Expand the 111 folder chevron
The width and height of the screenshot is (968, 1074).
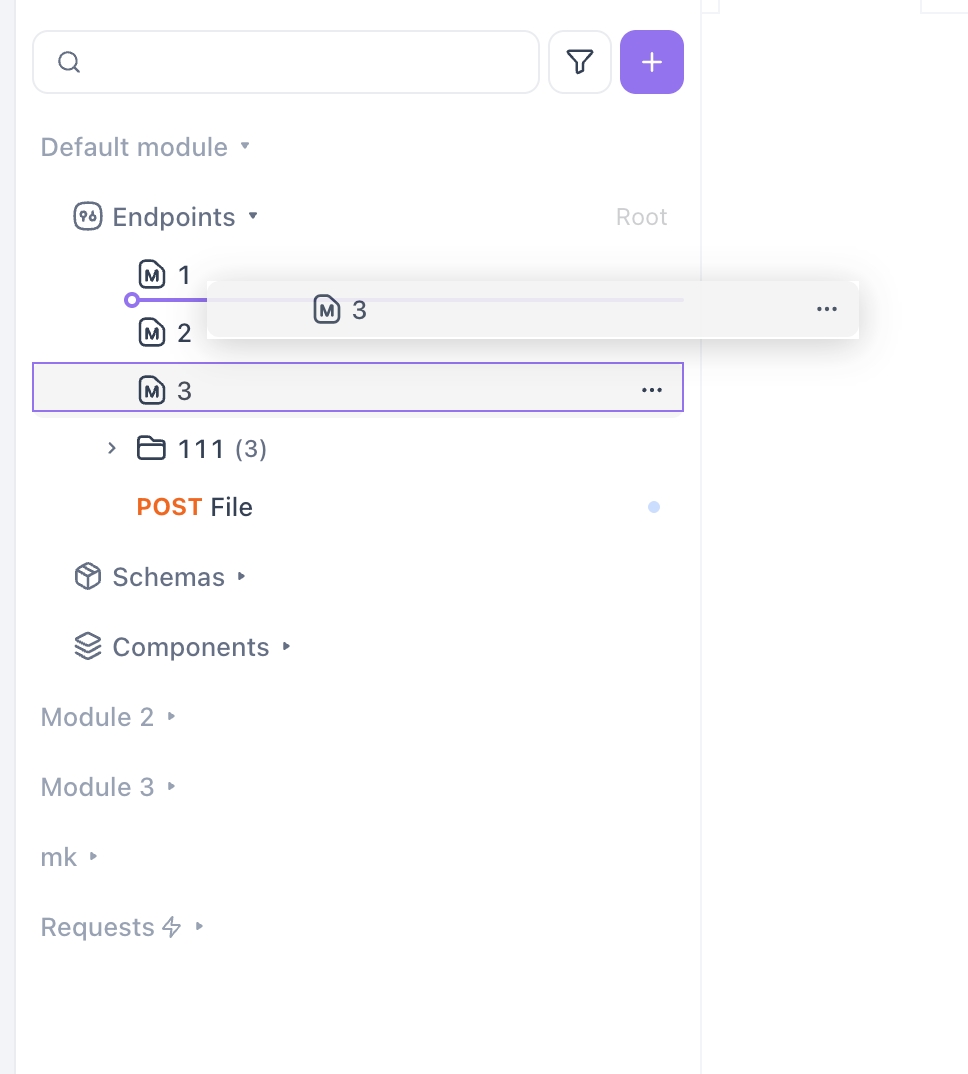pyautogui.click(x=112, y=448)
